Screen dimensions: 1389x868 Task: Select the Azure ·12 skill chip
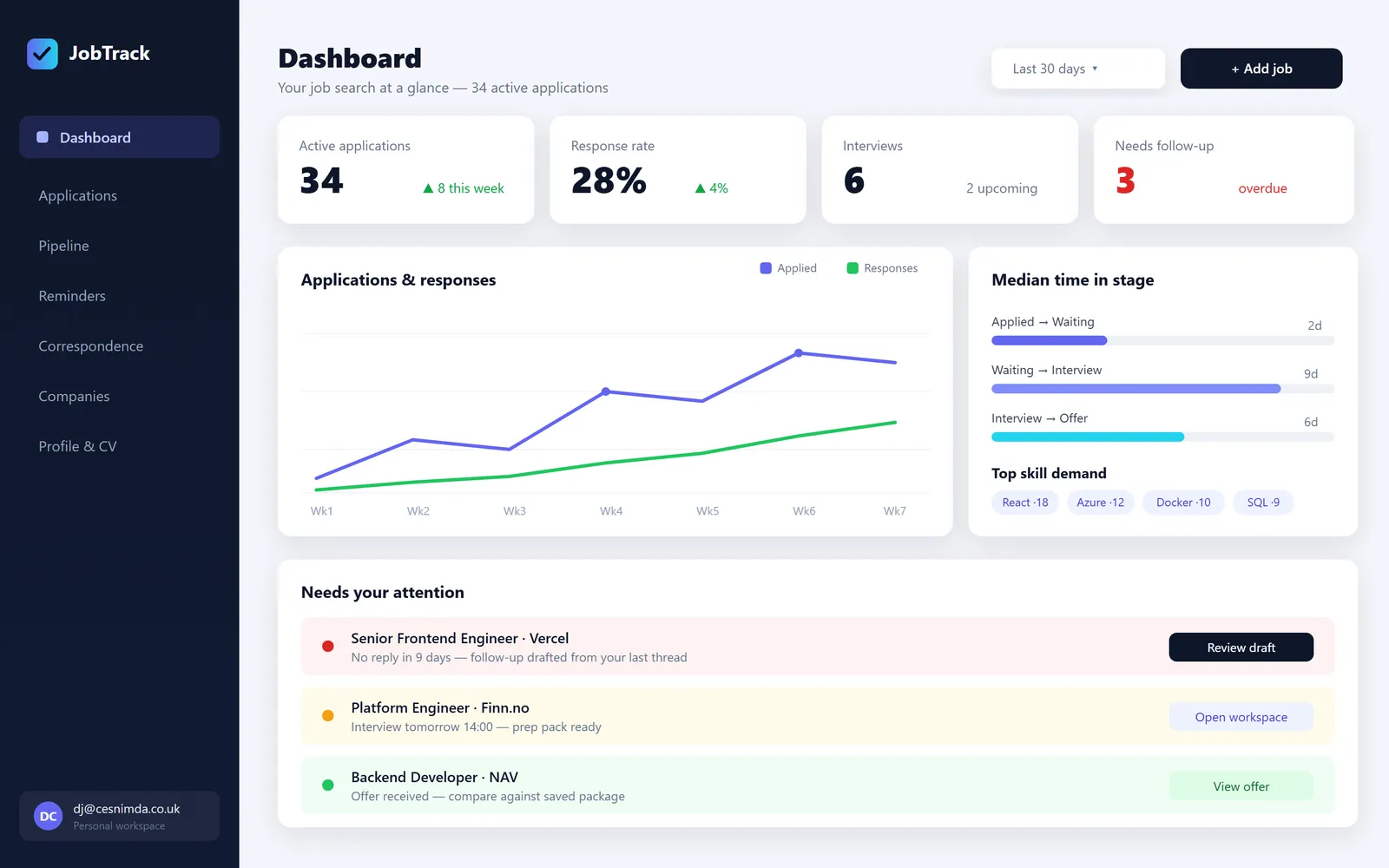[x=1100, y=503]
